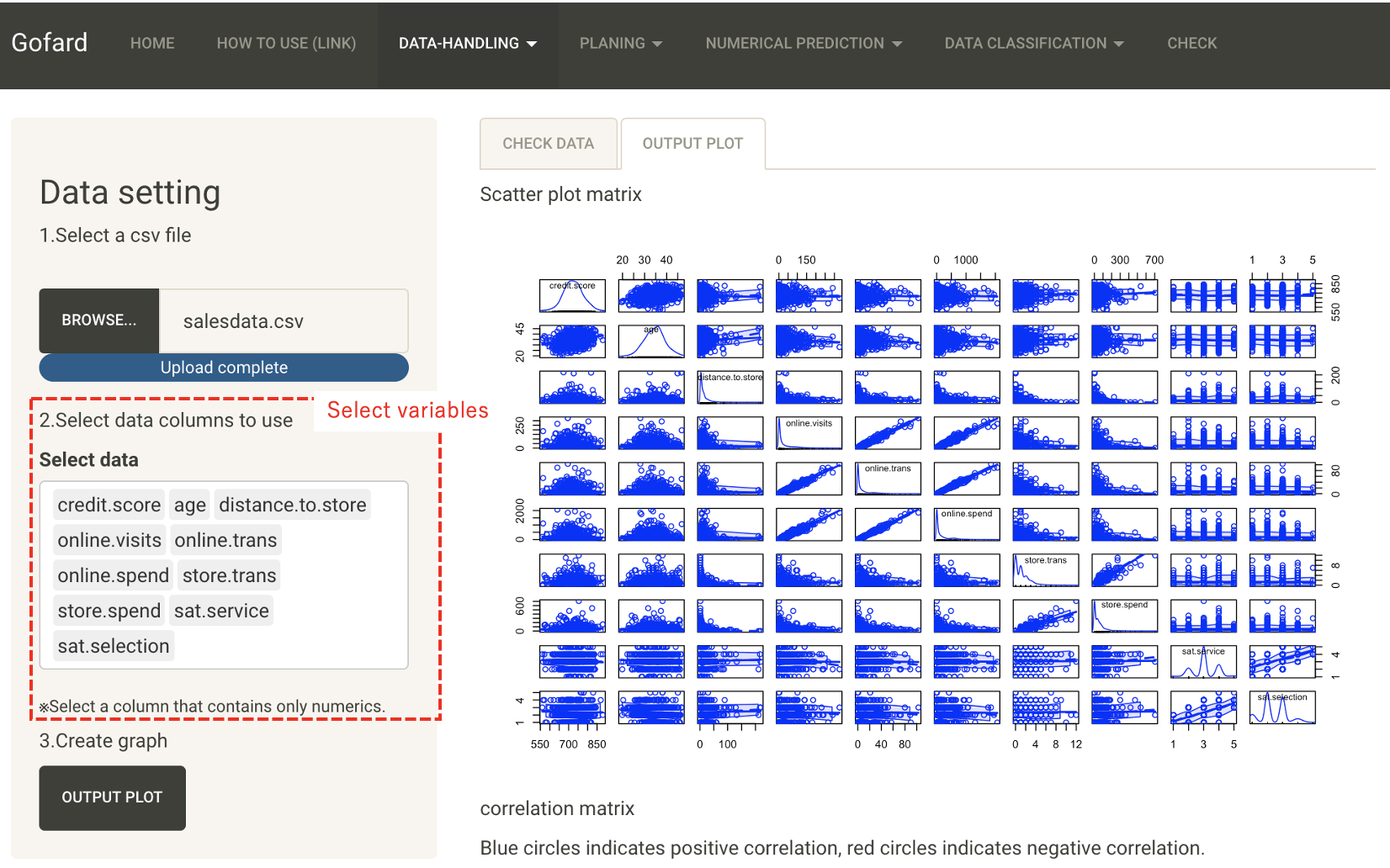Switch to the CHECK DATA tab
Viewport: 1390px width, 868px height.
549,143
